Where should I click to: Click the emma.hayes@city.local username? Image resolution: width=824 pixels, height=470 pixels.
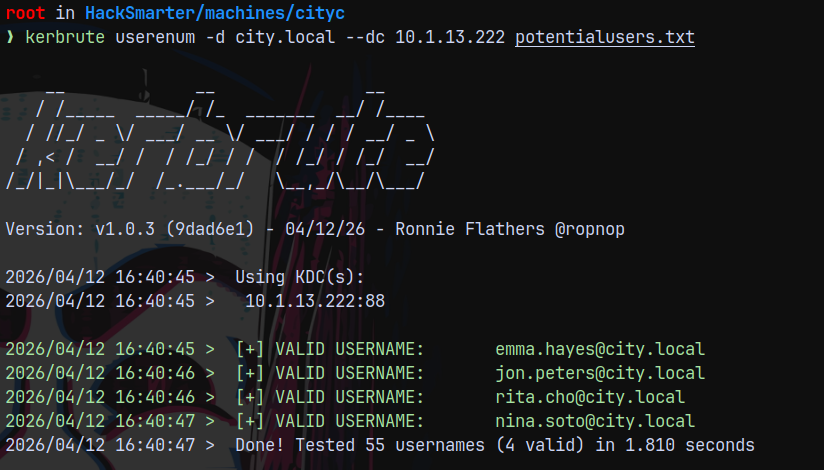(x=600, y=350)
